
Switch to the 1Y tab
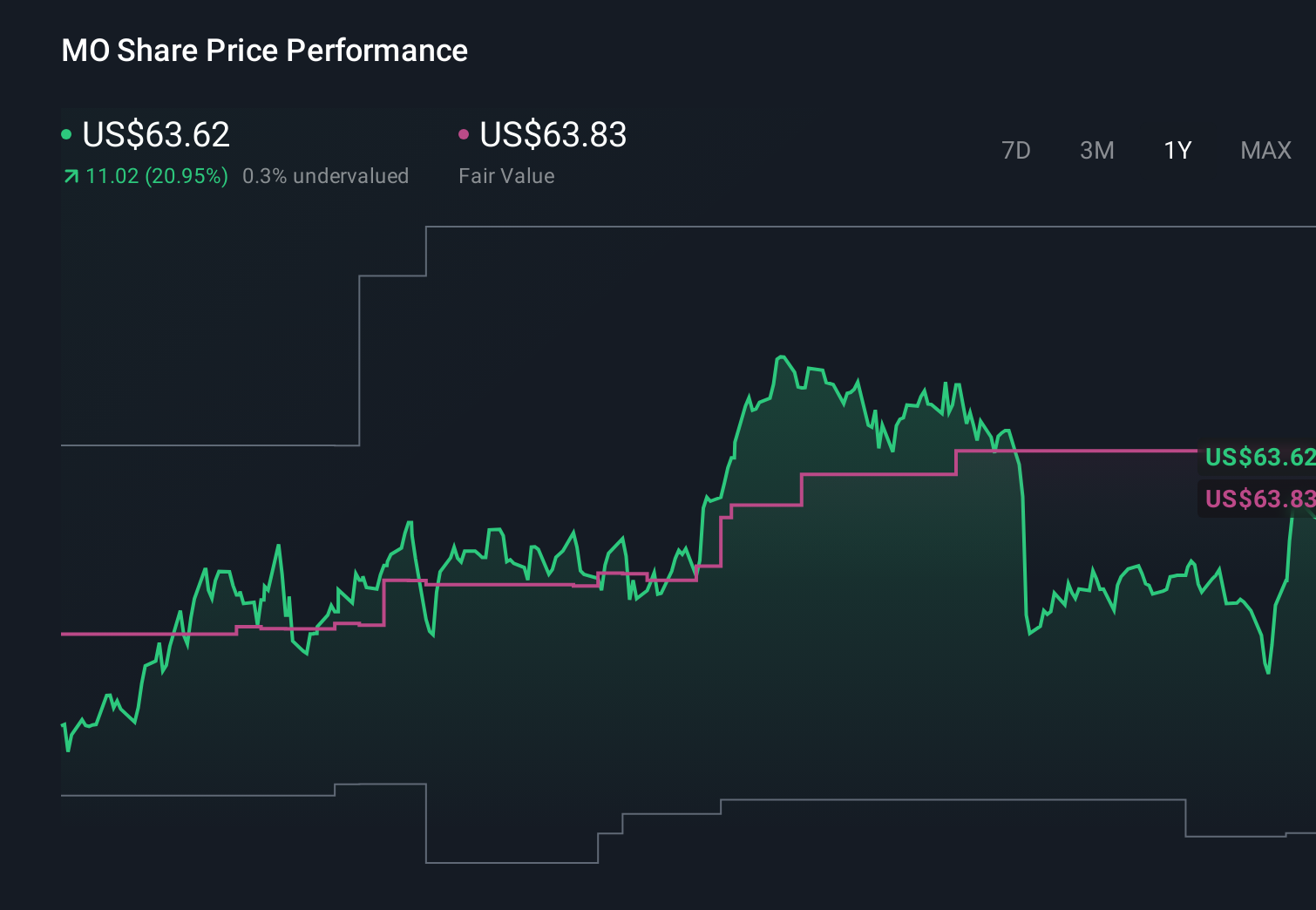1177,150
